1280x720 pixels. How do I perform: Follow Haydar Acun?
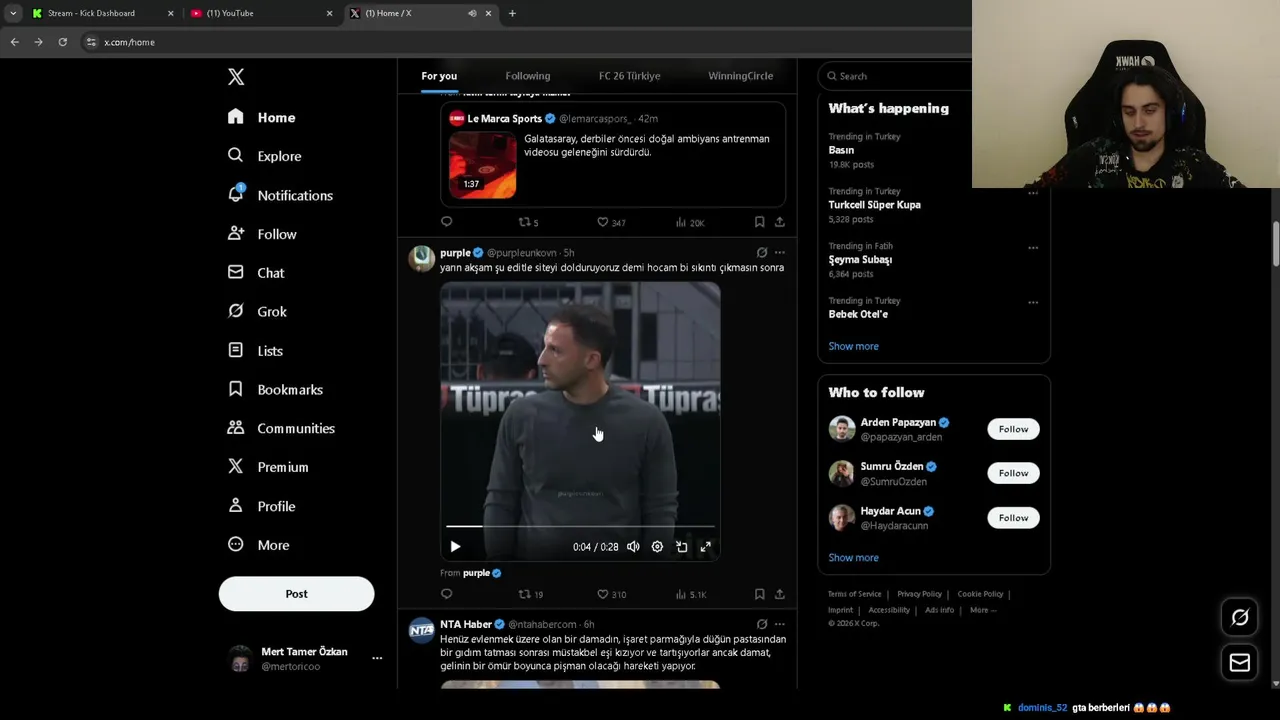1013,518
